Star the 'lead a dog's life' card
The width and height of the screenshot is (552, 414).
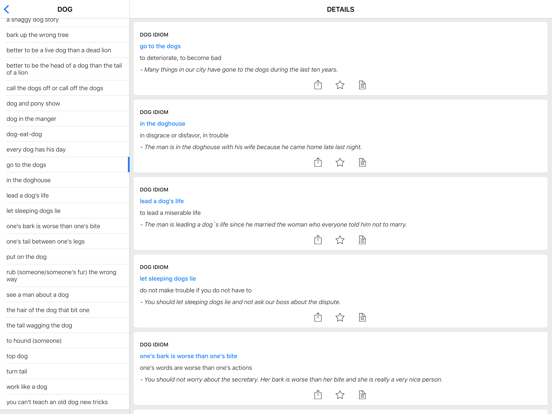click(x=340, y=240)
